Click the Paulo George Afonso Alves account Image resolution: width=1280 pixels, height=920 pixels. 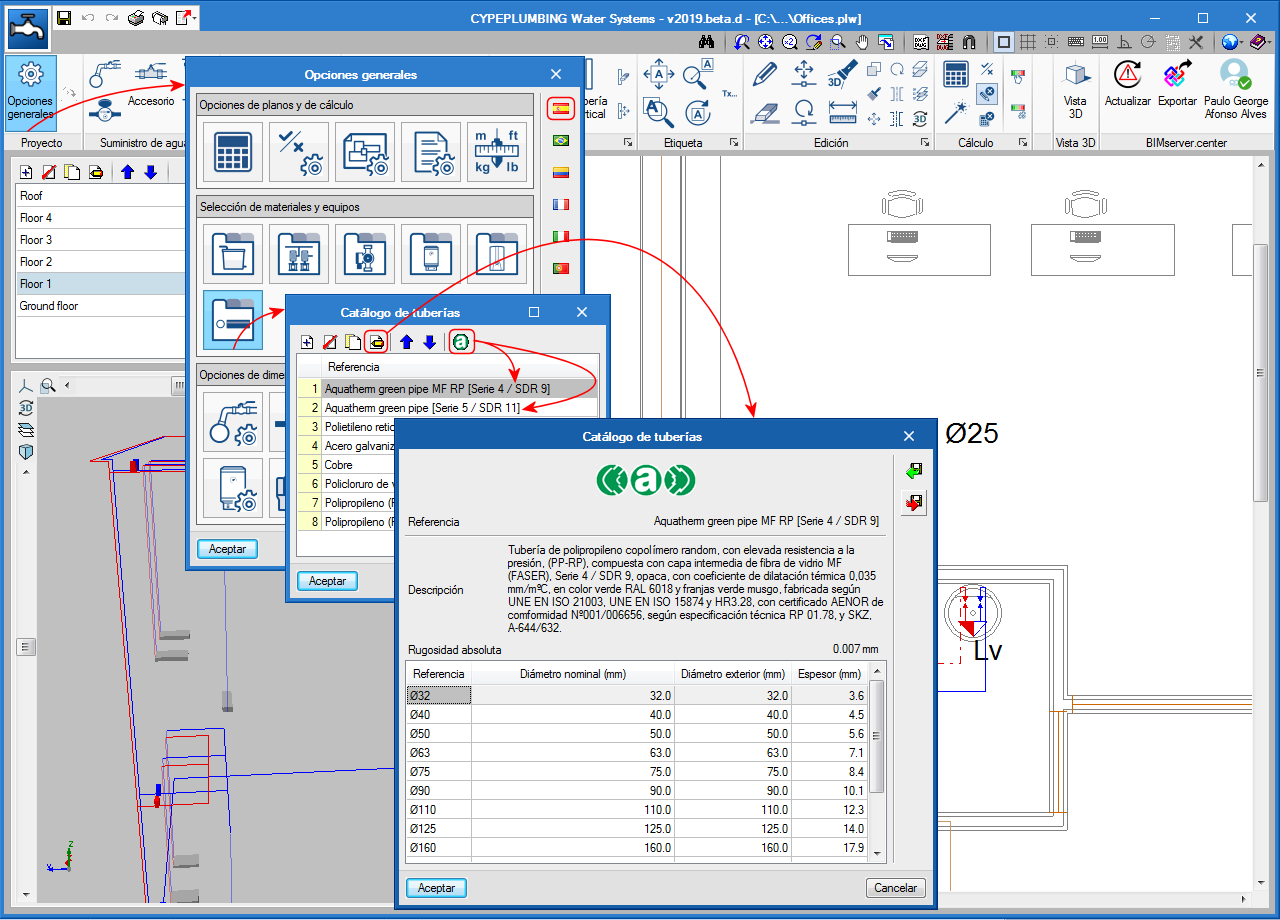(x=1235, y=90)
